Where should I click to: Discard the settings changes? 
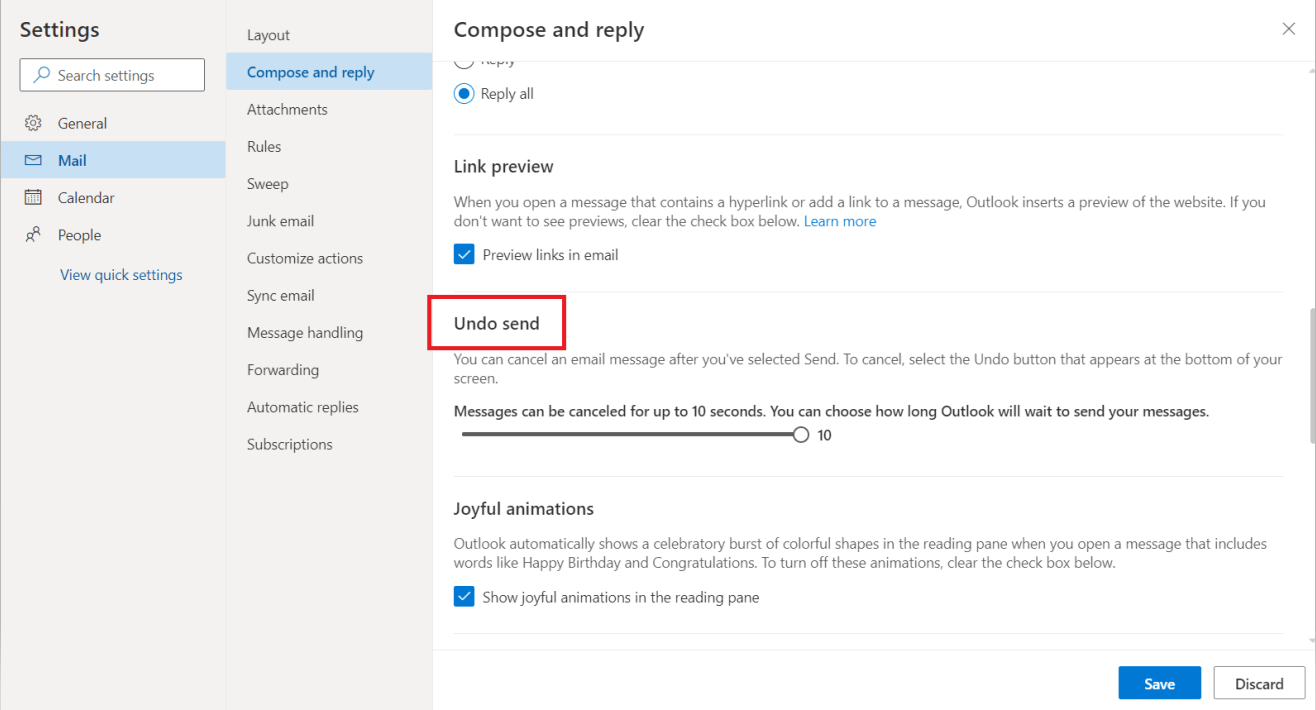[x=1259, y=683]
